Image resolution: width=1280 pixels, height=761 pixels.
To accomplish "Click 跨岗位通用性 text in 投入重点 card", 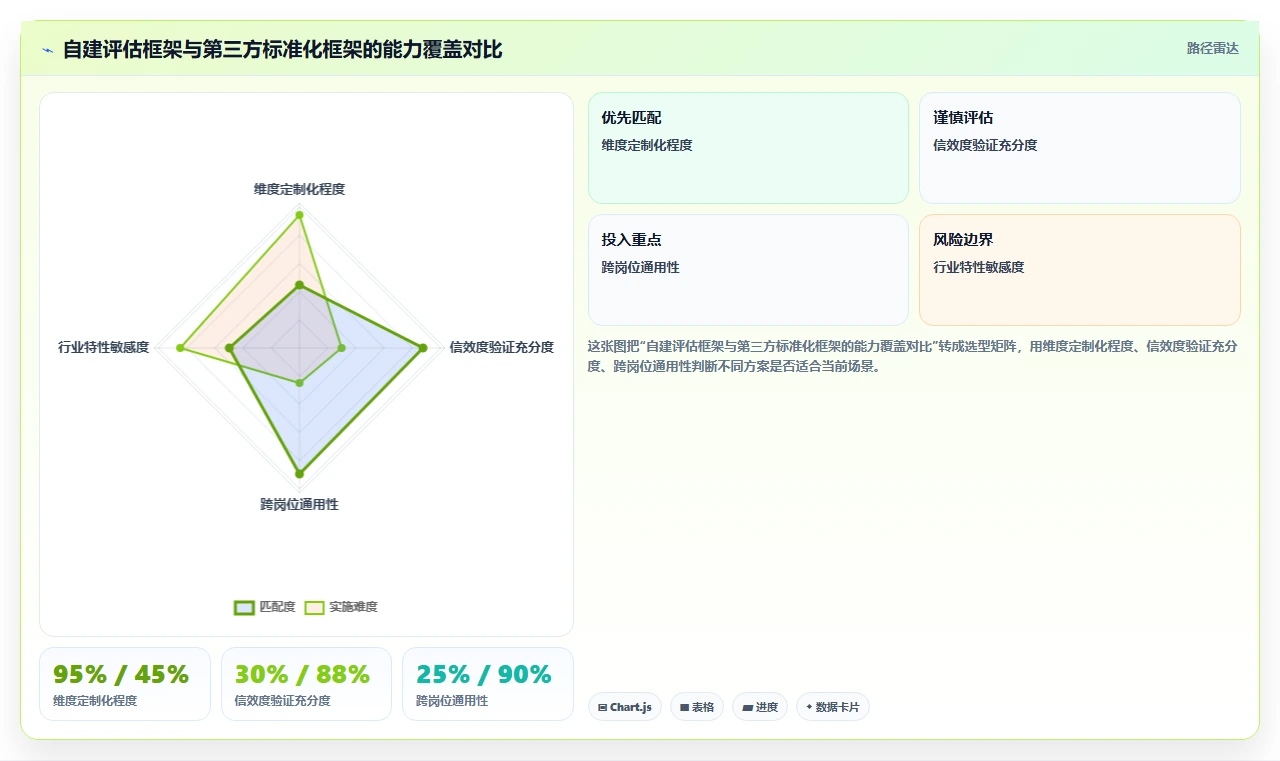I will click(x=641, y=267).
